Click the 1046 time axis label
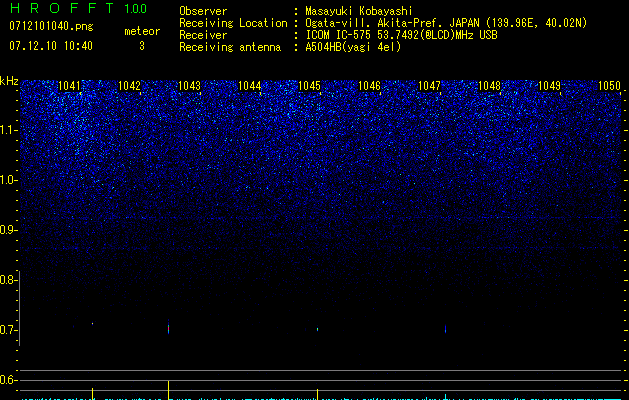 point(369,86)
